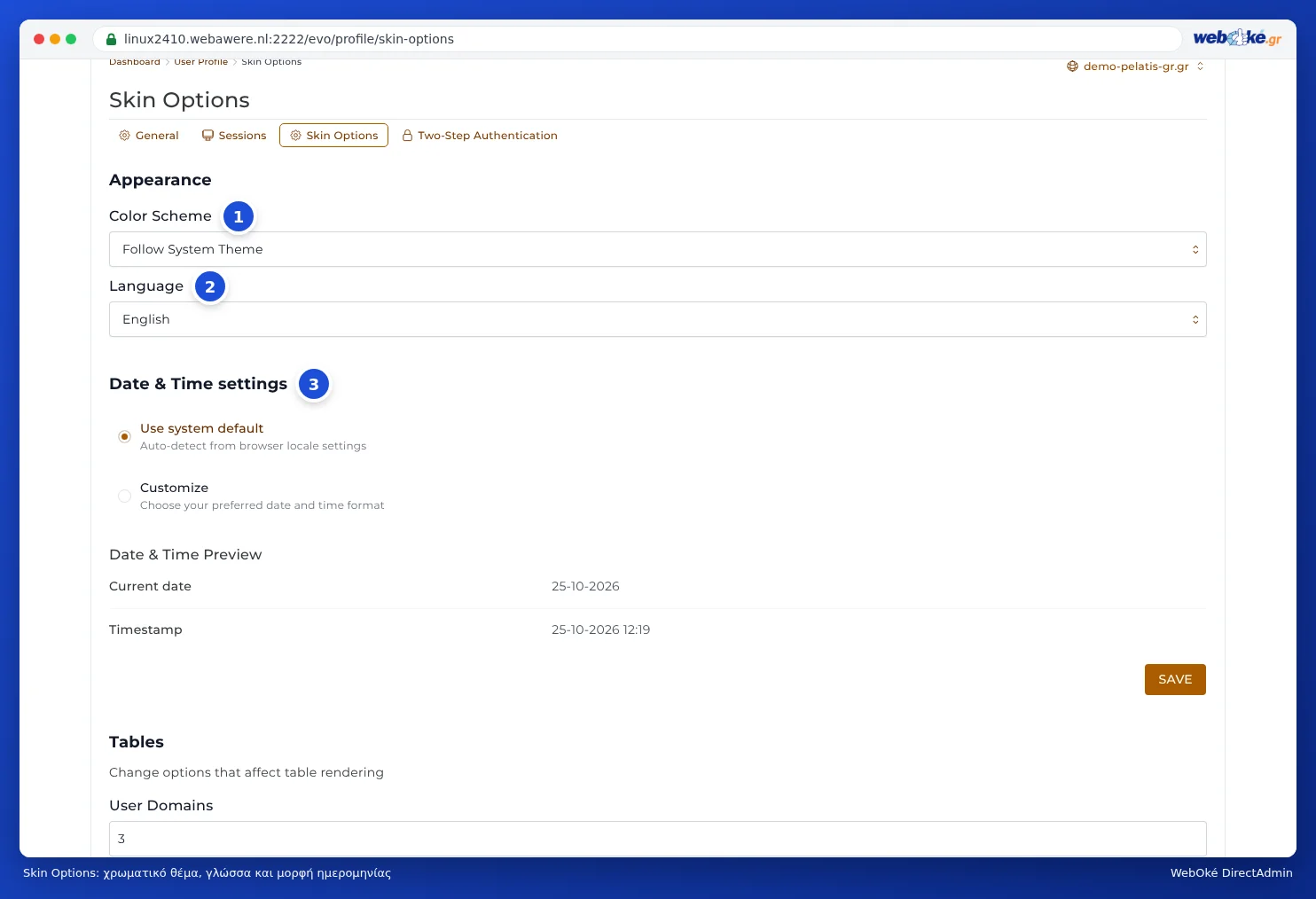Focus the User Domains input field
1316x899 pixels.
pyautogui.click(x=657, y=839)
